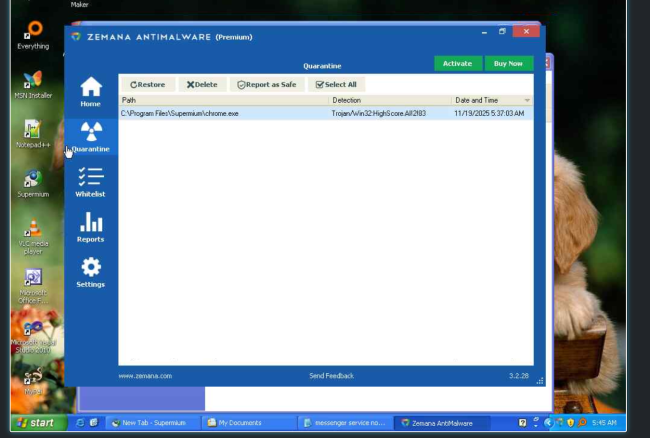
Task: Delete the selected quarantined file
Action: 202,85
